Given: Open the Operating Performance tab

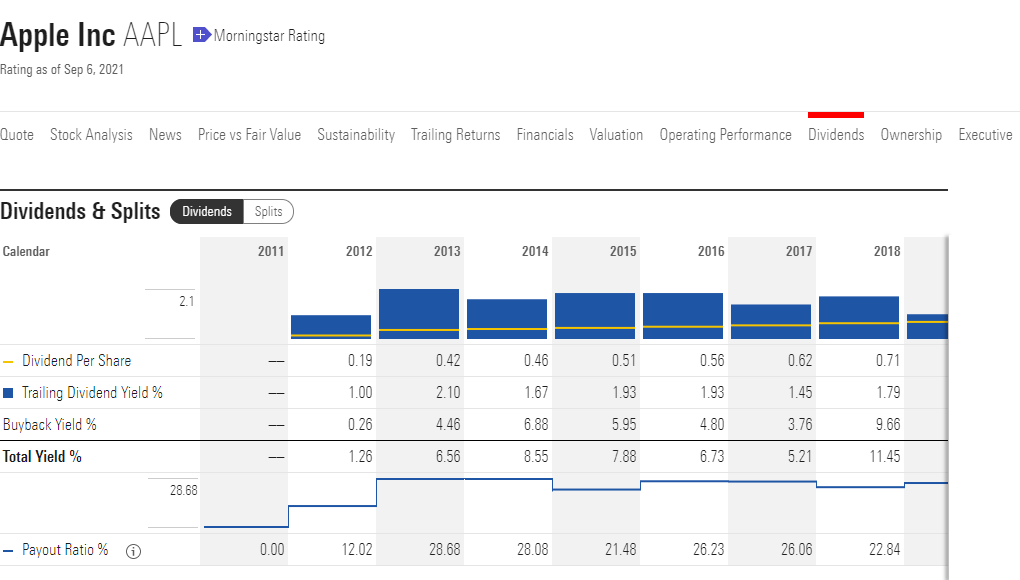Looking at the screenshot, I should click(x=725, y=135).
